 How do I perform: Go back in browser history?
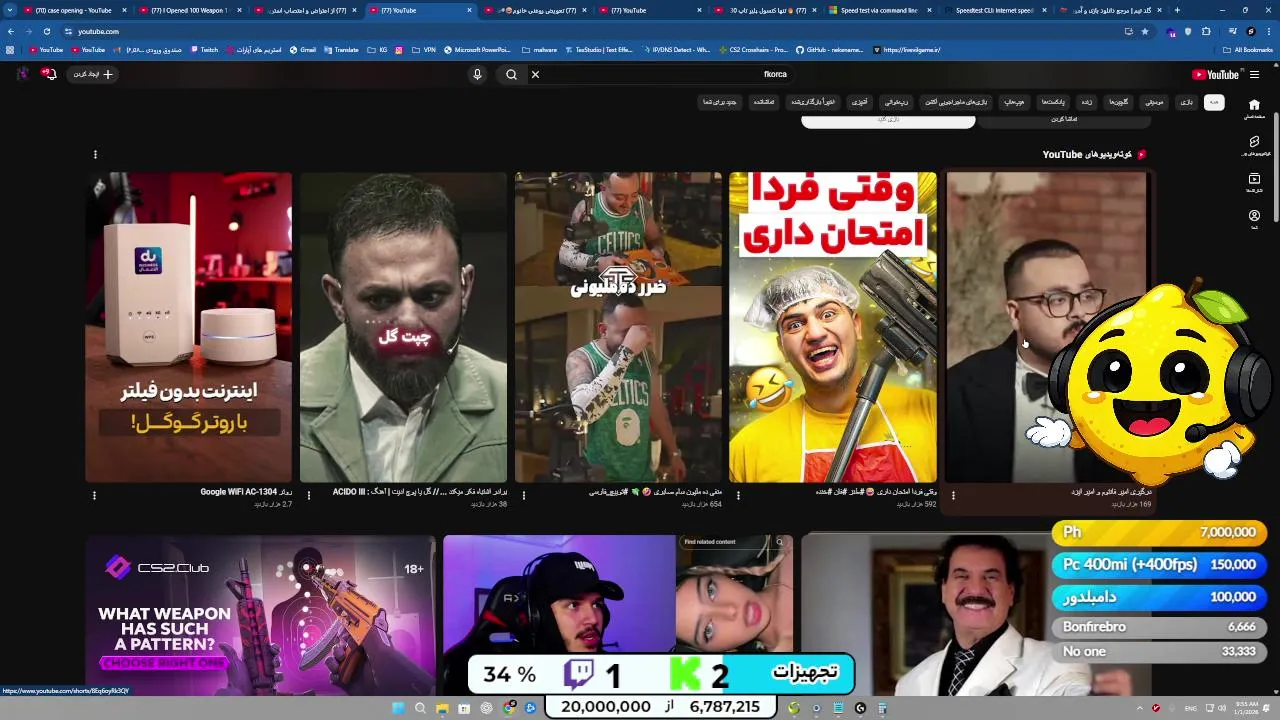[11, 31]
